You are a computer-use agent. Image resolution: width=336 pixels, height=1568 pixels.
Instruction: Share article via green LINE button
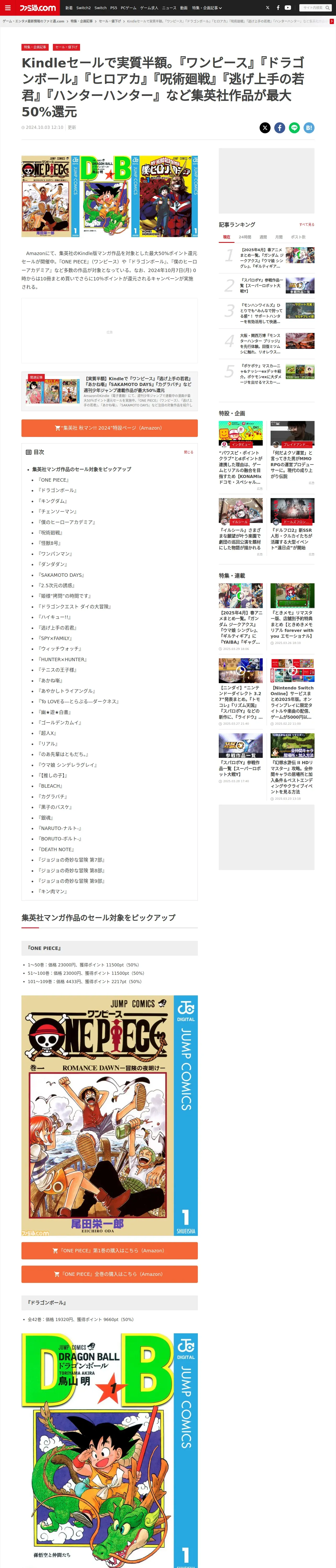pos(295,127)
